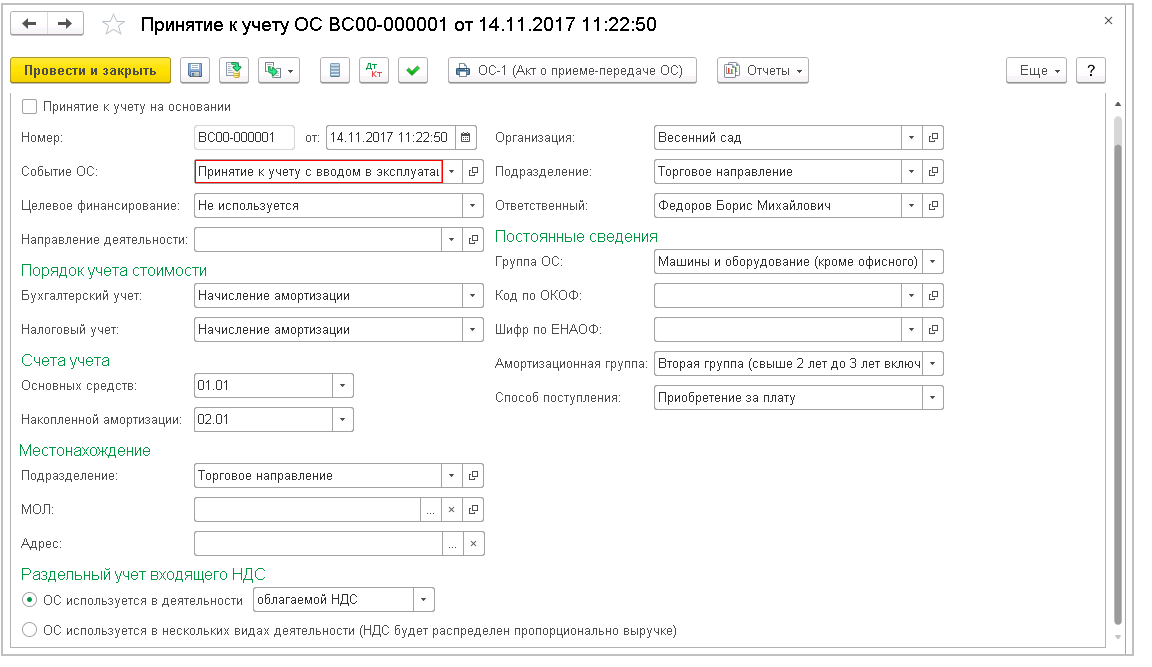The height and width of the screenshot is (667, 1152).
Task: Expand the Шифр по ЕНАОФ dropdown arrow
Action: (x=912, y=330)
